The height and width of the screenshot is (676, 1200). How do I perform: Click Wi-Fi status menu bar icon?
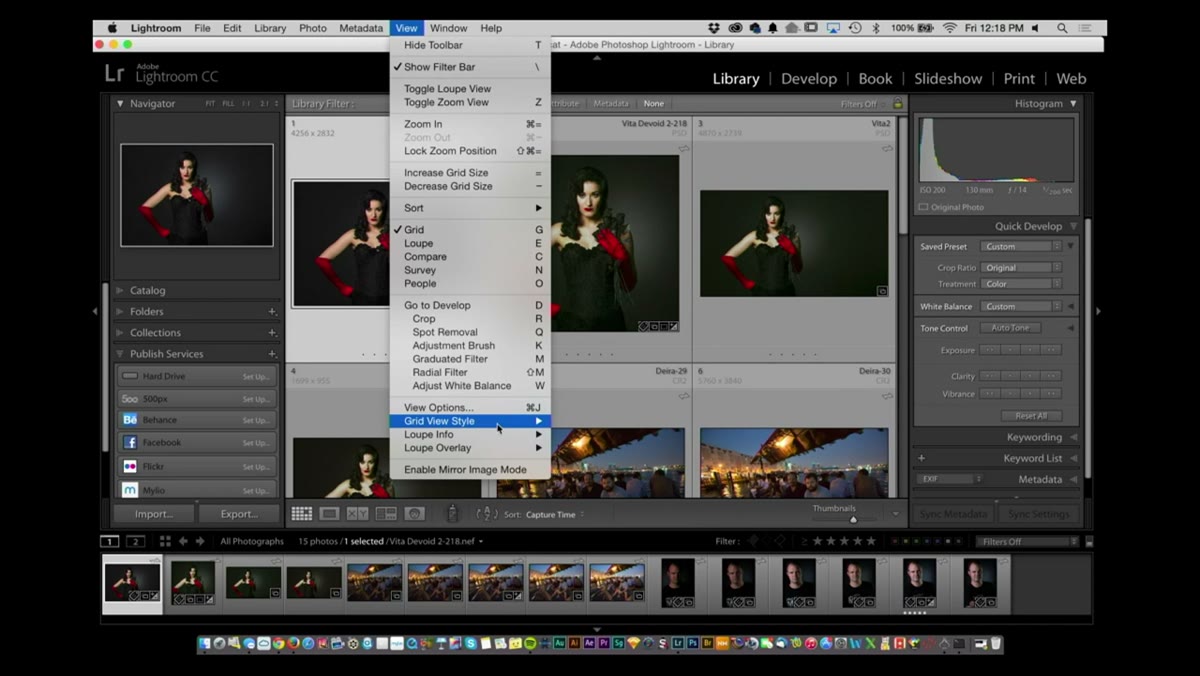[x=949, y=28]
